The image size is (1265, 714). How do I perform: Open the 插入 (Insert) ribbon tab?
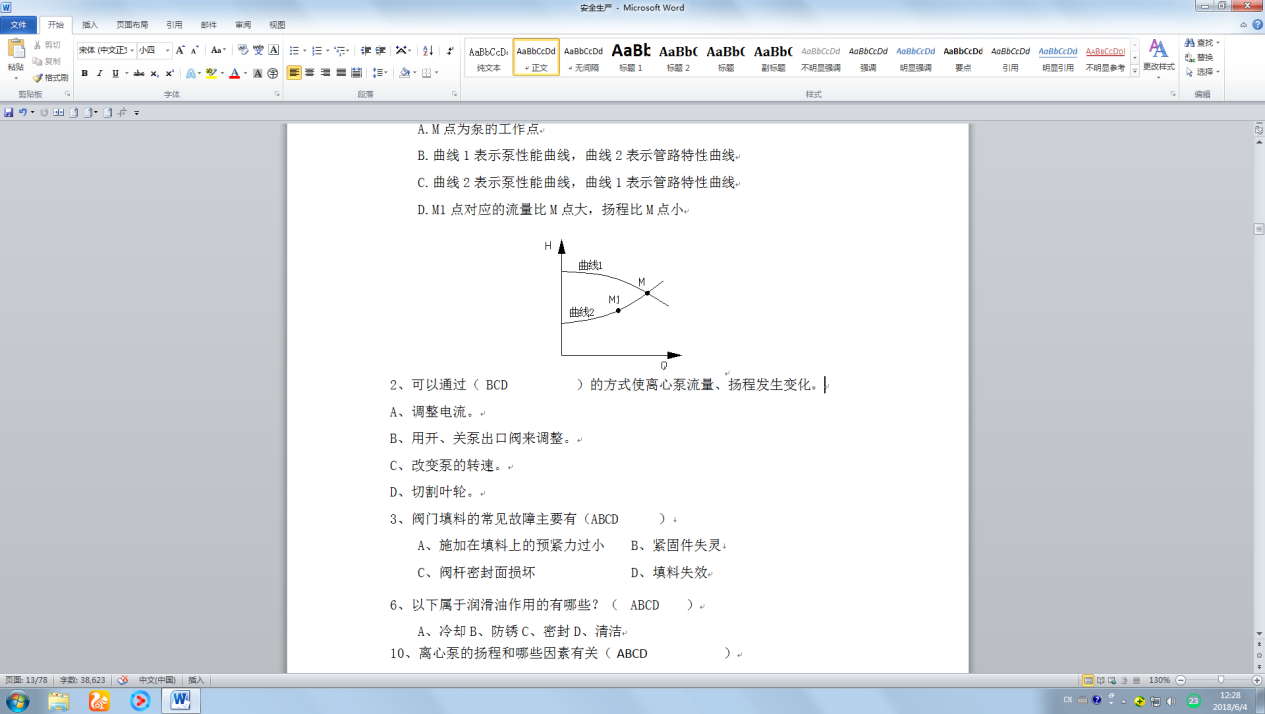[x=90, y=24]
